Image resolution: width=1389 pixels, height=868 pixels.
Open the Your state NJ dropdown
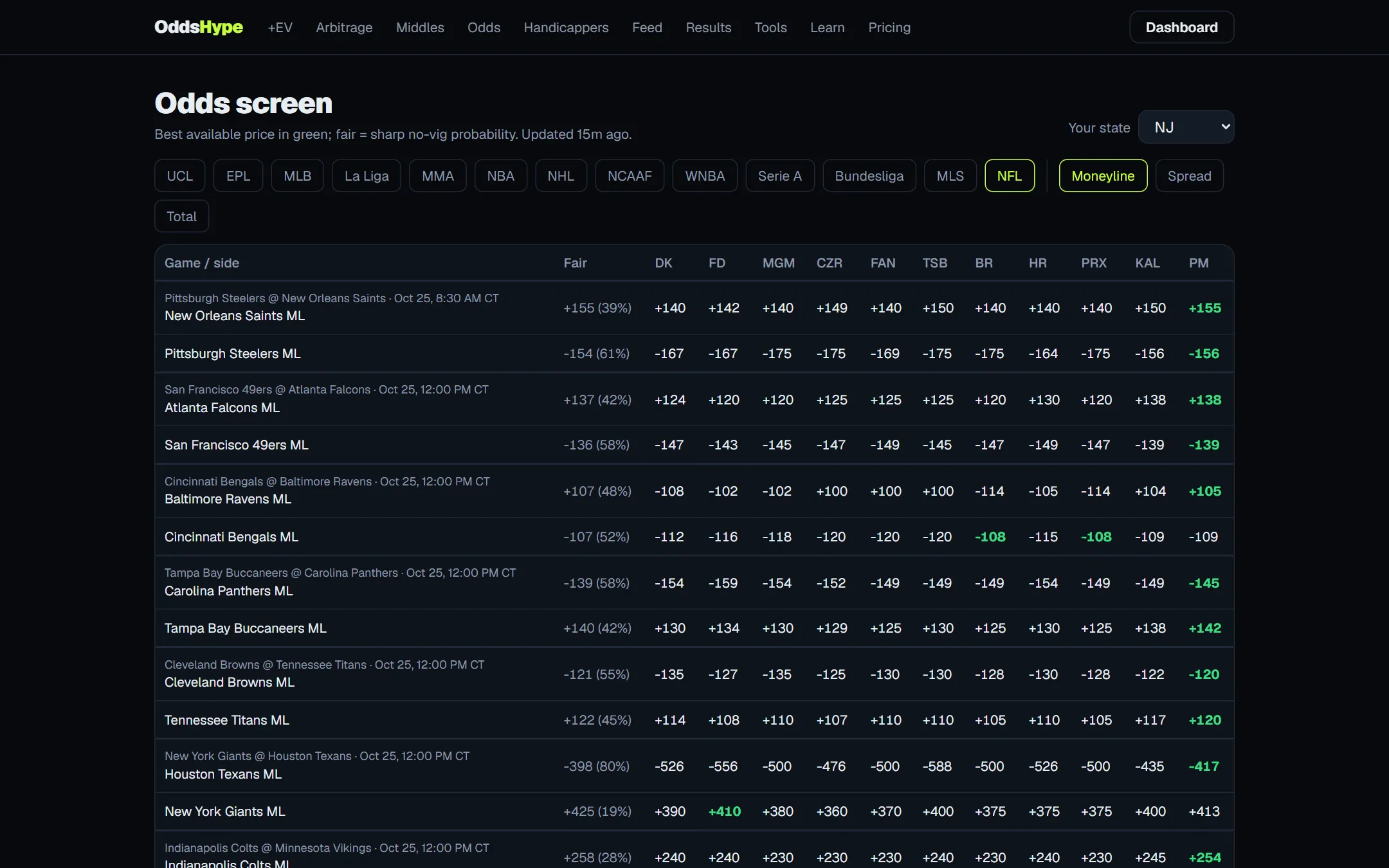click(x=1186, y=127)
